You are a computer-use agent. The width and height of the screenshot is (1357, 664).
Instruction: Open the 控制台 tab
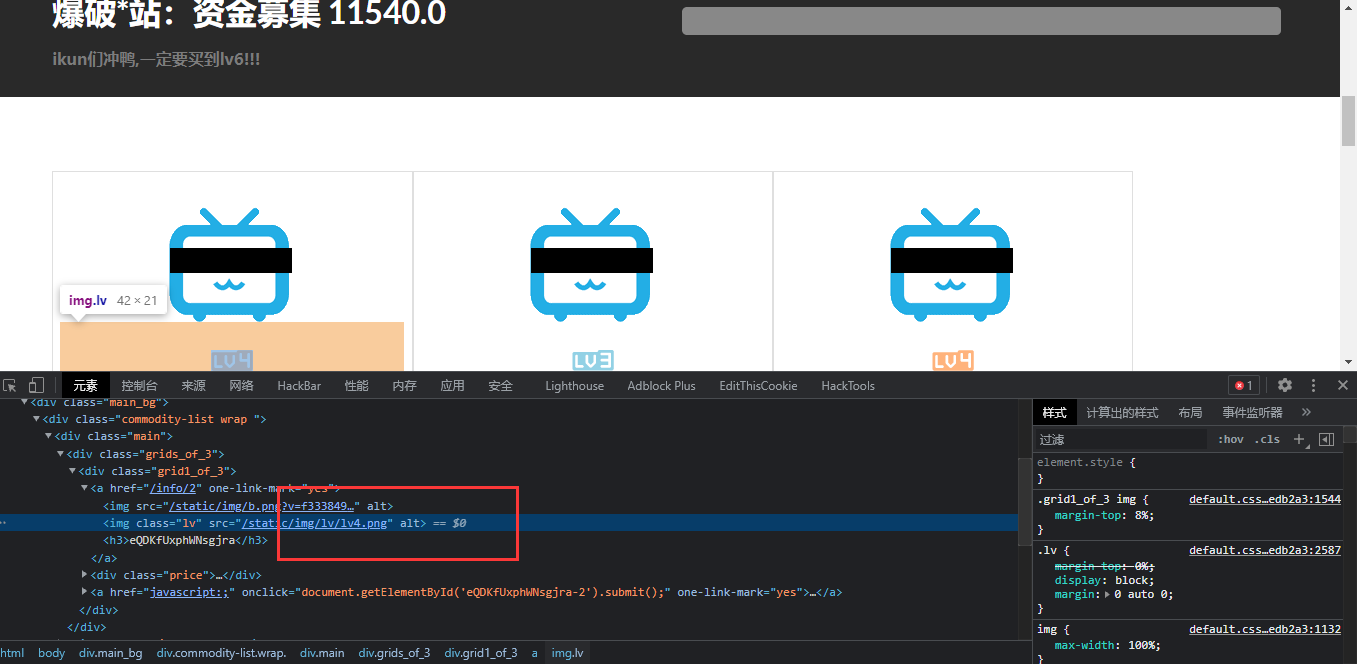coord(140,386)
